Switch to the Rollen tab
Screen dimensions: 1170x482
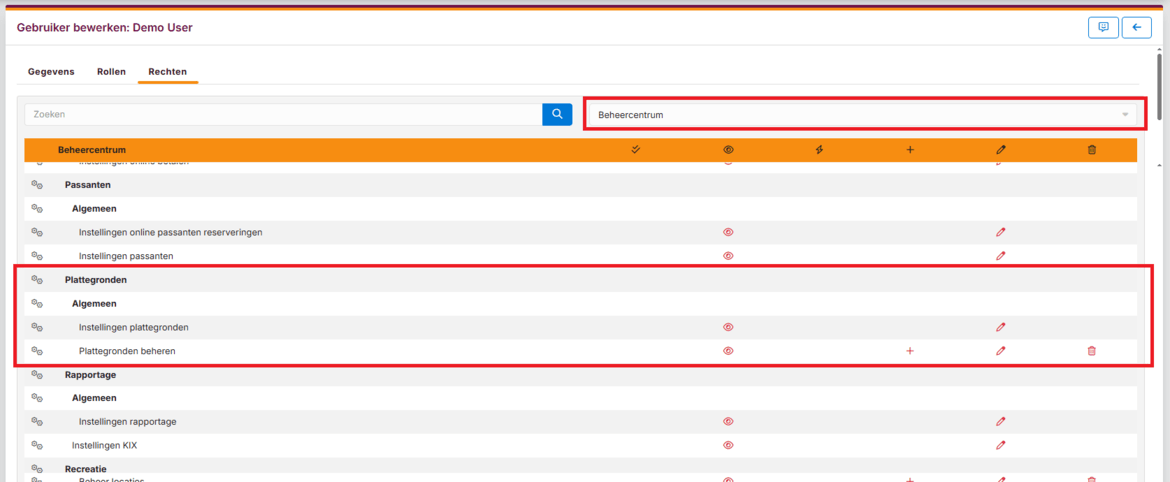pos(111,72)
